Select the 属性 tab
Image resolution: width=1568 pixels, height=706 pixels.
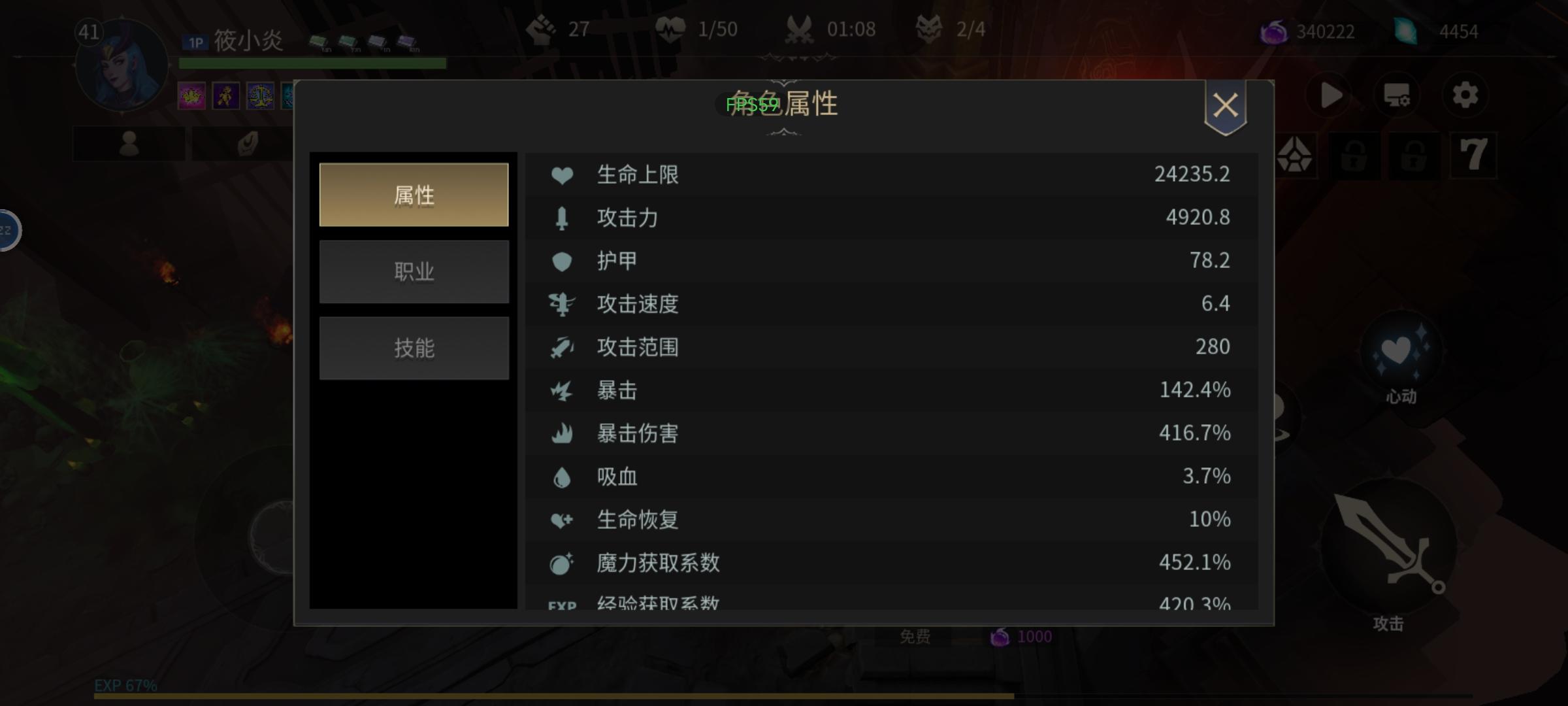click(414, 195)
